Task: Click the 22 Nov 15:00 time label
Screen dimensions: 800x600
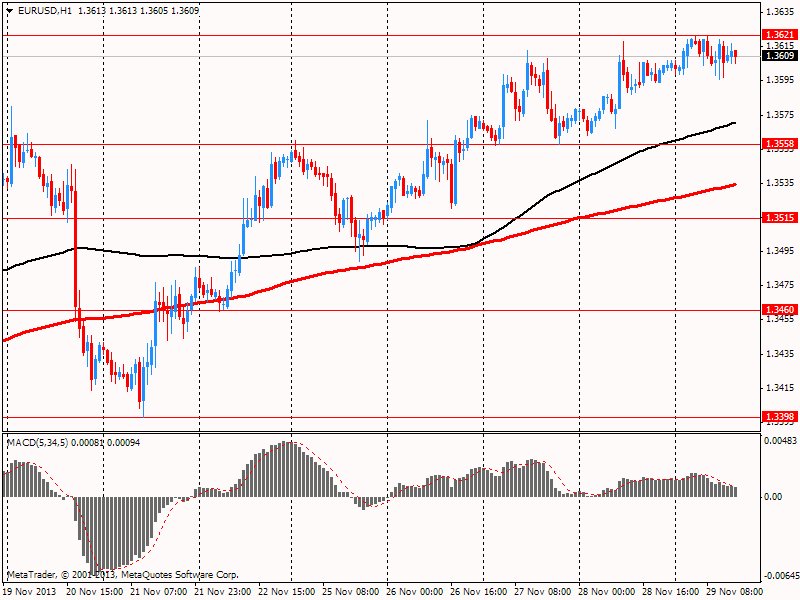Action: (x=287, y=592)
